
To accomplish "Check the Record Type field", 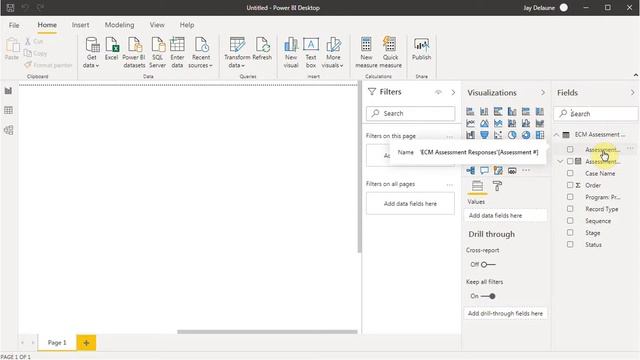I will pos(570,209).
